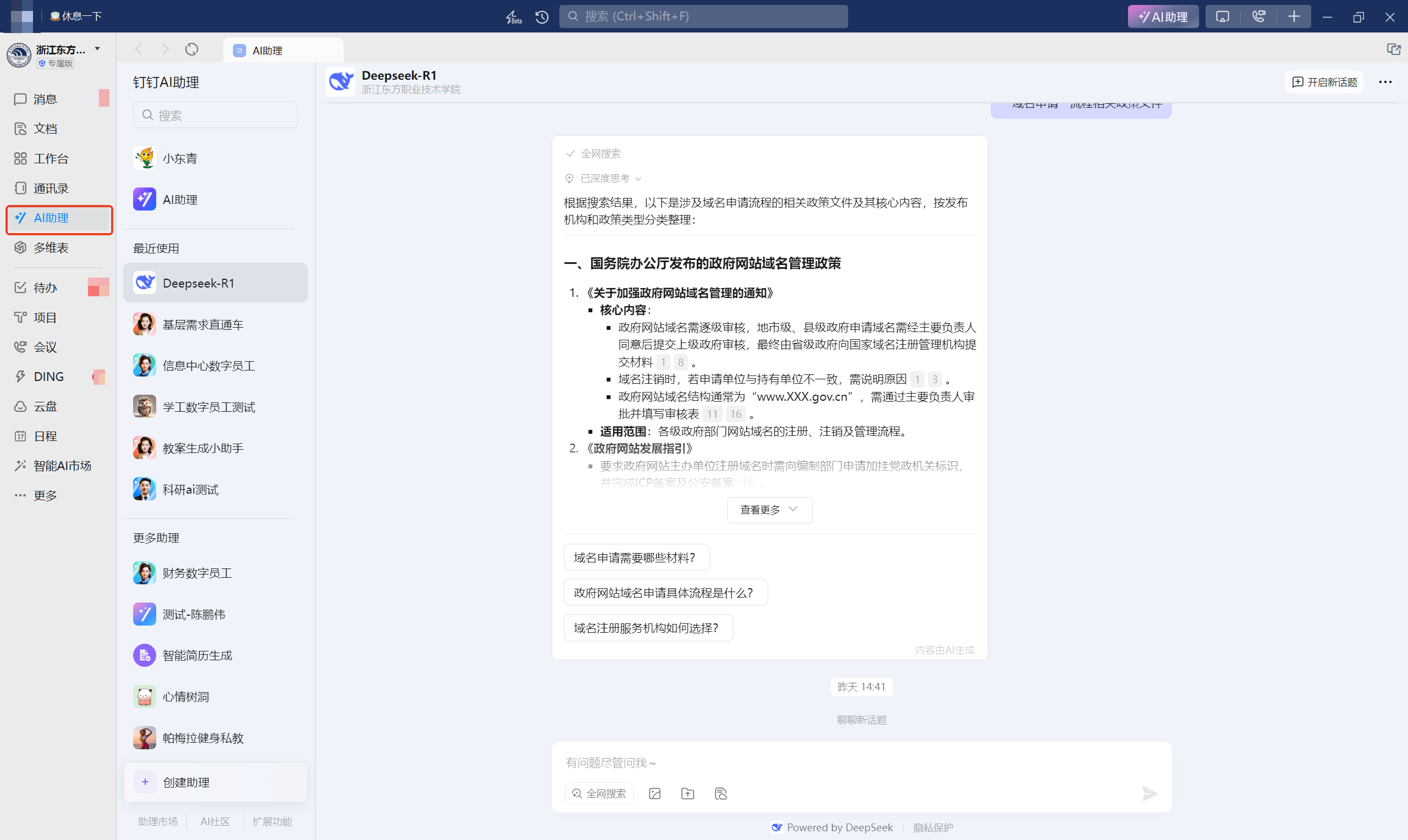The height and width of the screenshot is (840, 1408).
Task: Open the three-dot more options menu
Action: tap(1385, 82)
